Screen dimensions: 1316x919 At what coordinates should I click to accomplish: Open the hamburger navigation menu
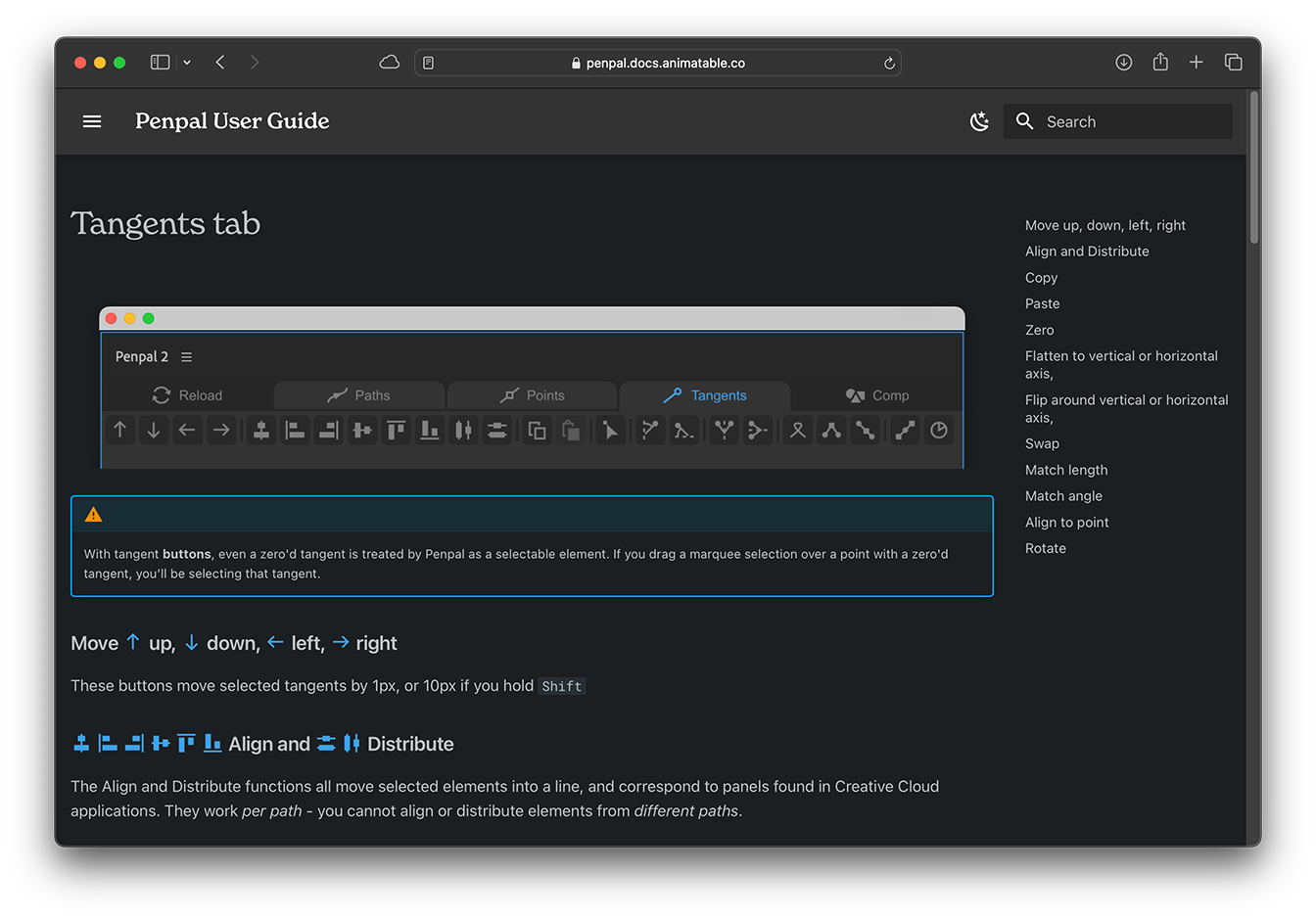coord(92,121)
